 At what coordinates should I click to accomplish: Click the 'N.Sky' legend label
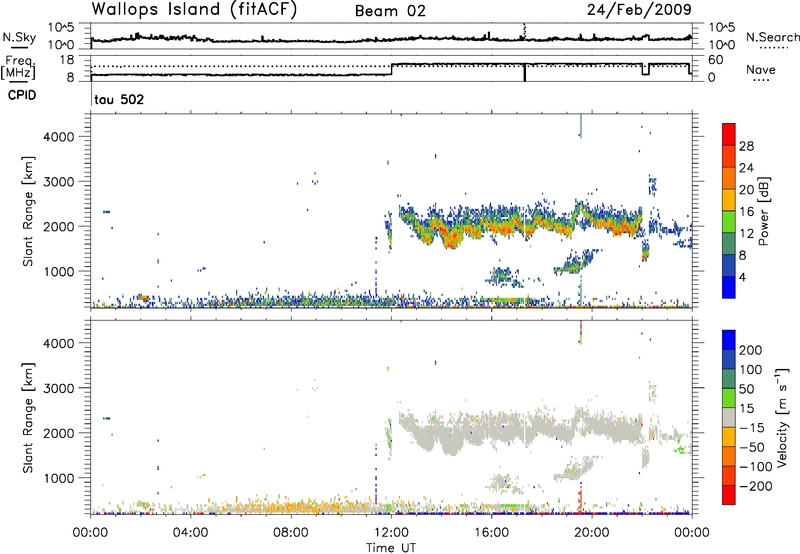click(19, 37)
